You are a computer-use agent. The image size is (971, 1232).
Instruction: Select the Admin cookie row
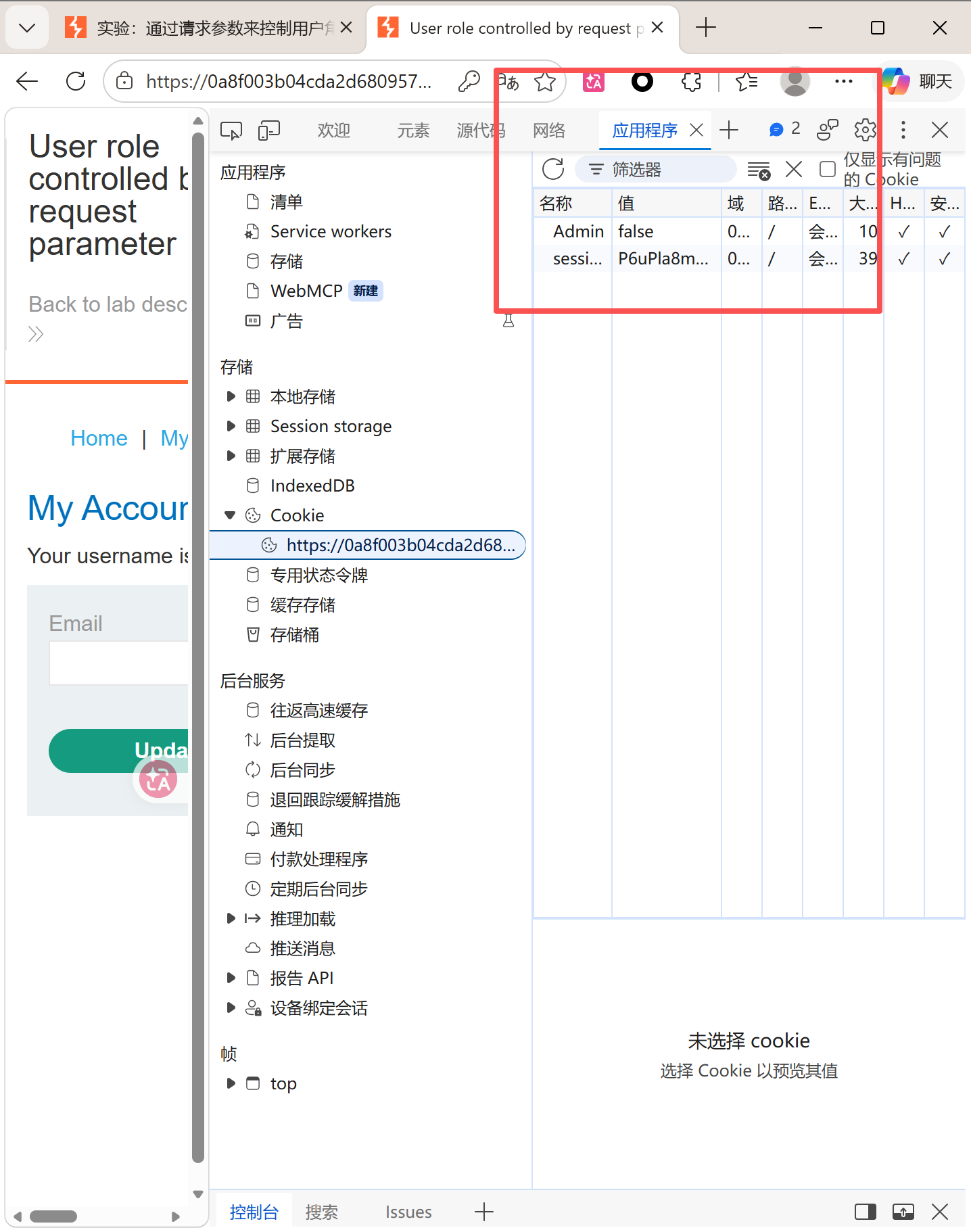pos(749,231)
